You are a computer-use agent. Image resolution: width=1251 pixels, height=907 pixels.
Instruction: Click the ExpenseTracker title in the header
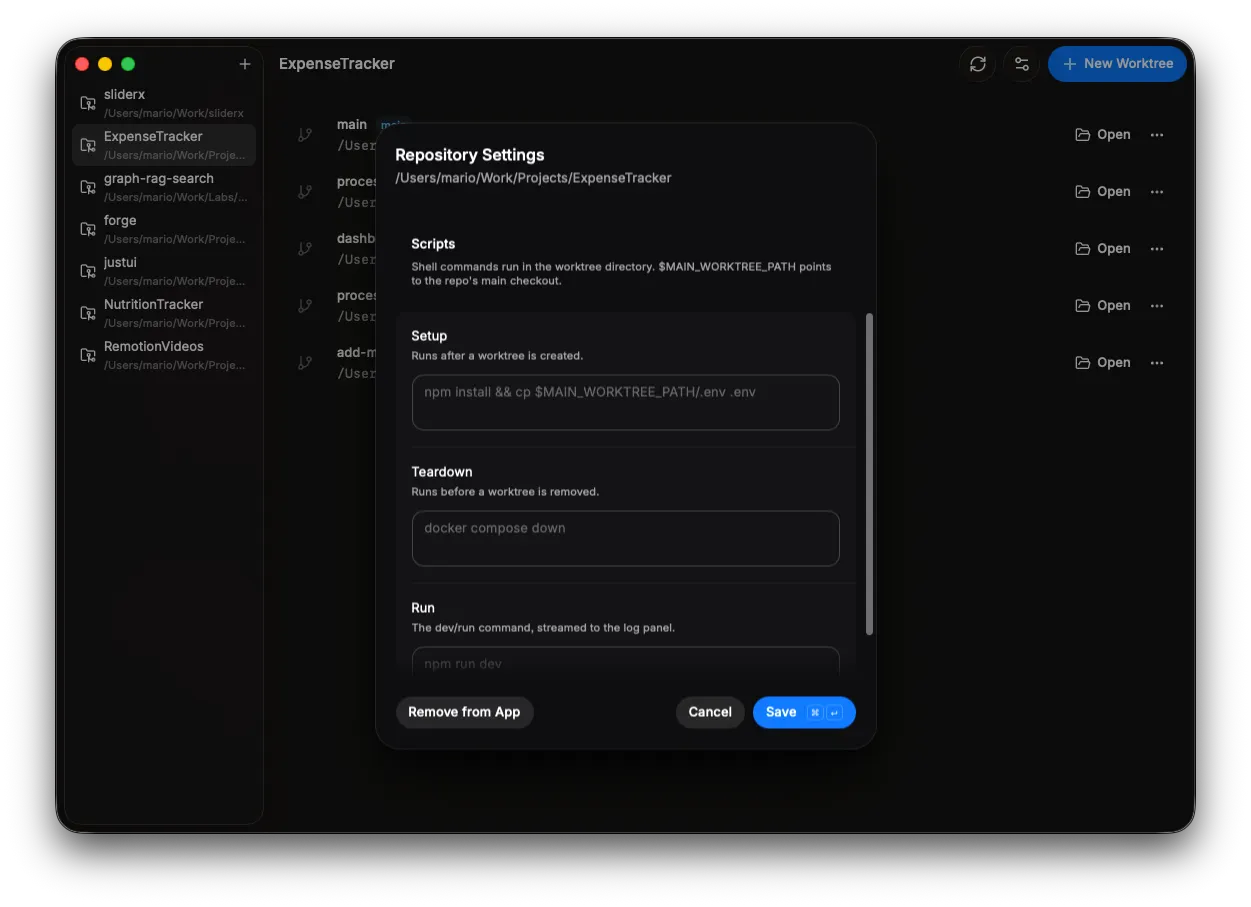[x=337, y=64]
